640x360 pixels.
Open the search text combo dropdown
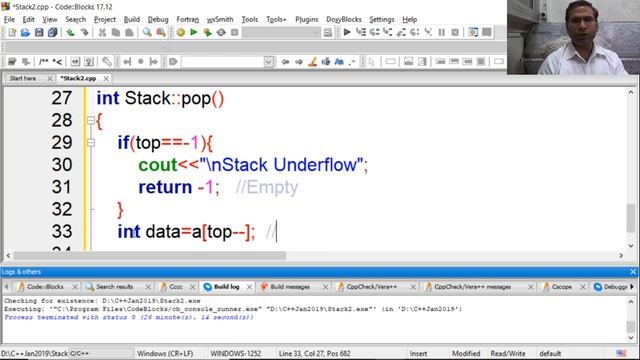pyautogui.click(x=268, y=62)
